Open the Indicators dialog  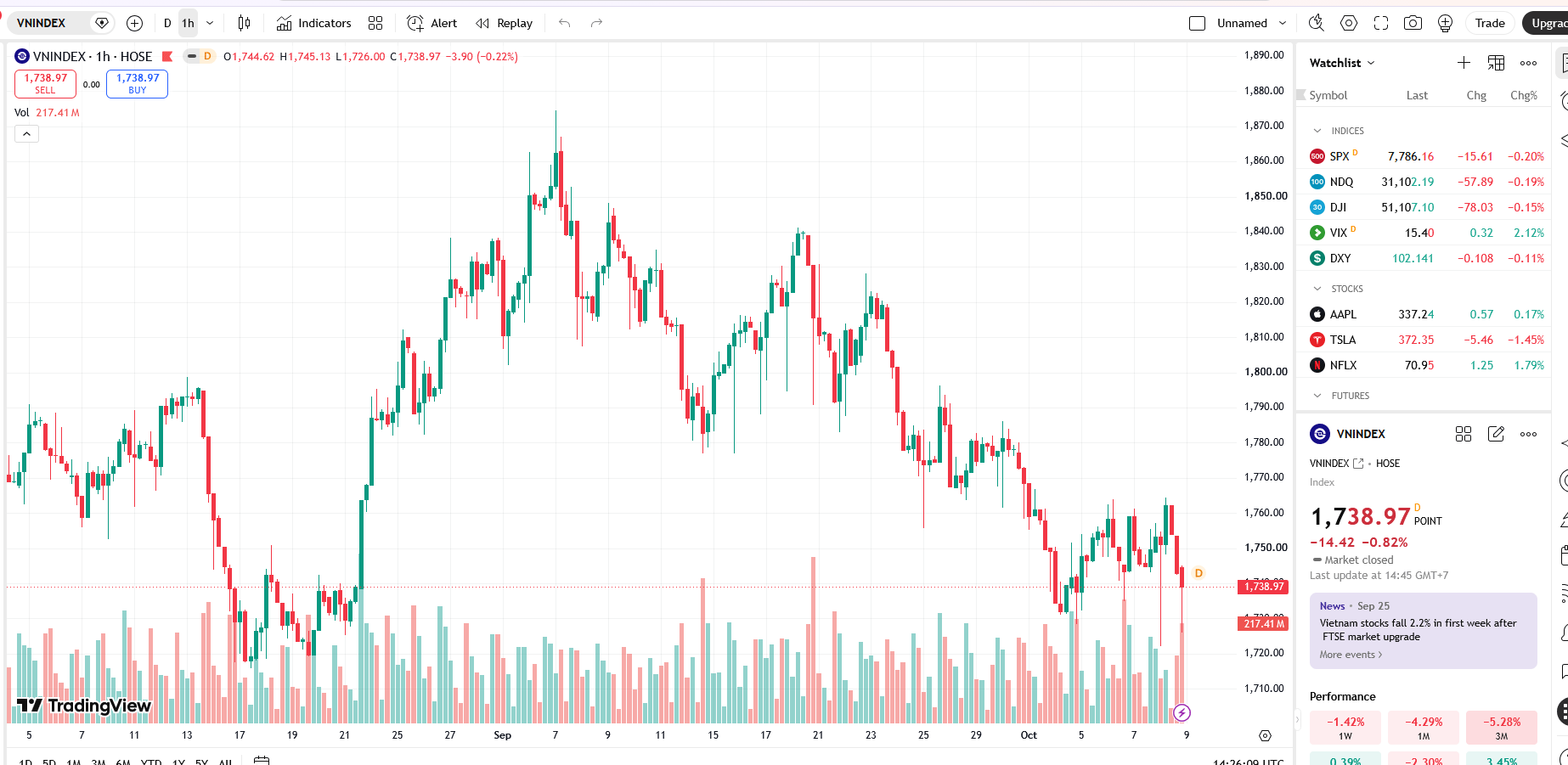click(x=313, y=23)
